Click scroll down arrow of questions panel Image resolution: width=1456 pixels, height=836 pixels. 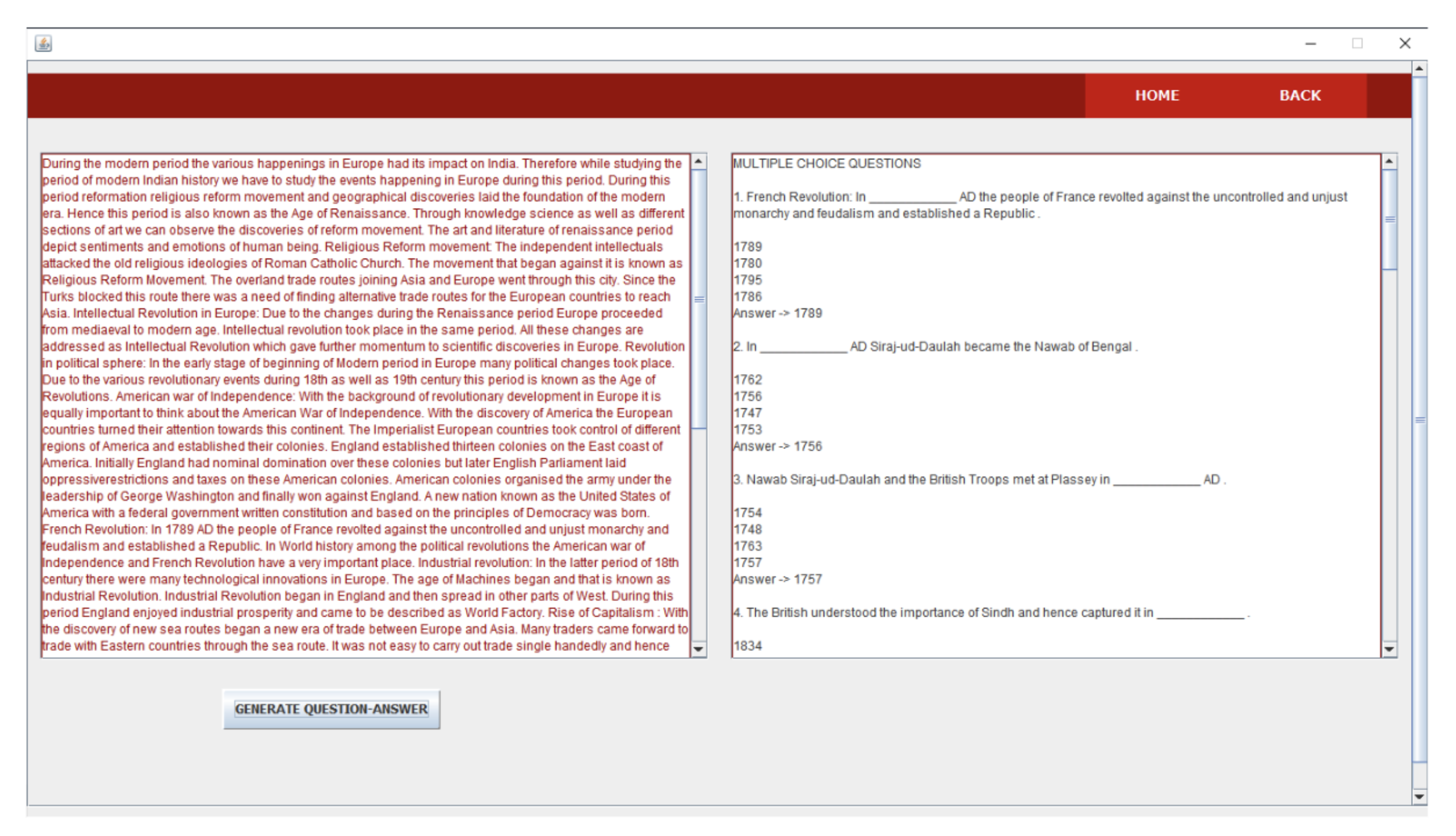pos(1389,649)
